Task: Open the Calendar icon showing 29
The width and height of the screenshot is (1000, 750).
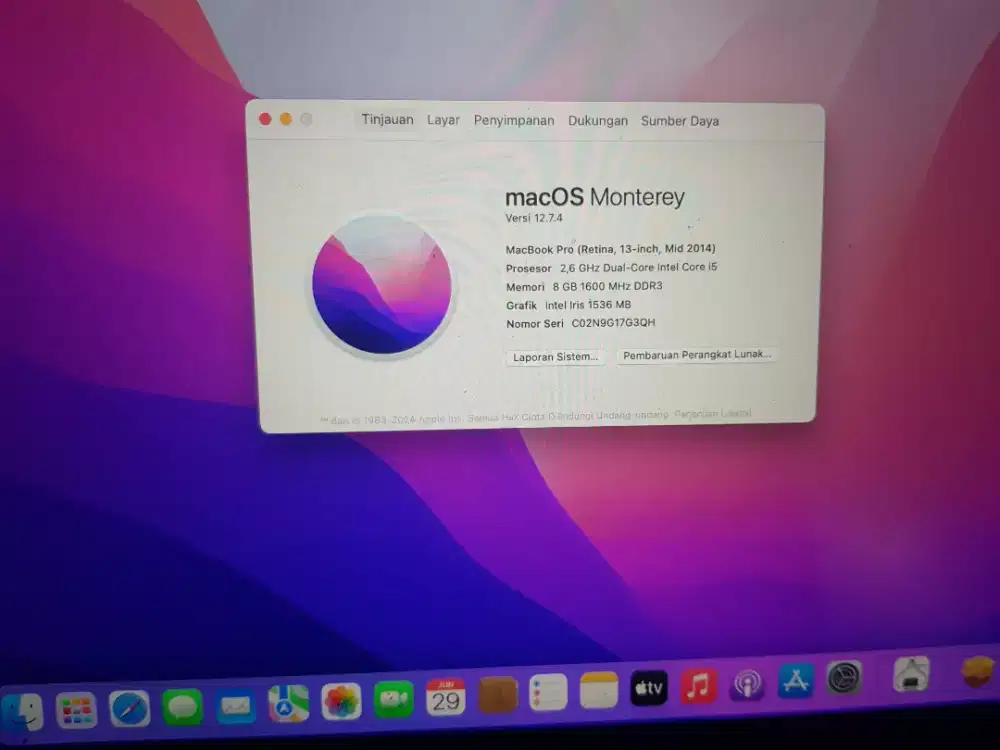Action: point(446,697)
